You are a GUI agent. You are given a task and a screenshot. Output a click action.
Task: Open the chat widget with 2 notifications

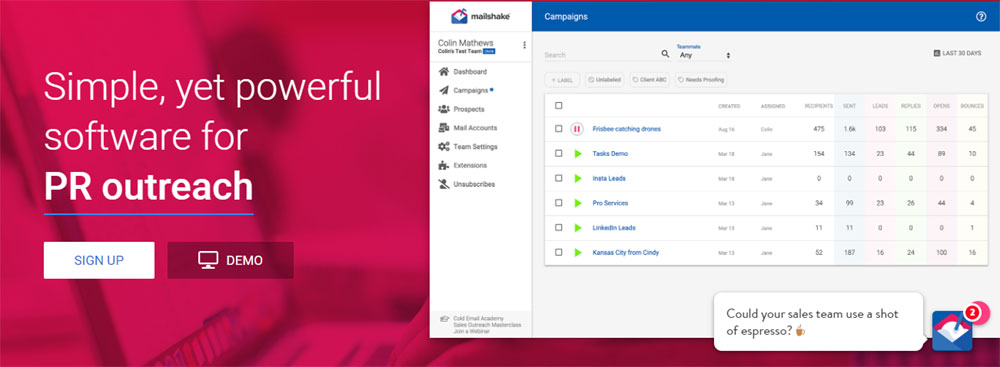953,330
